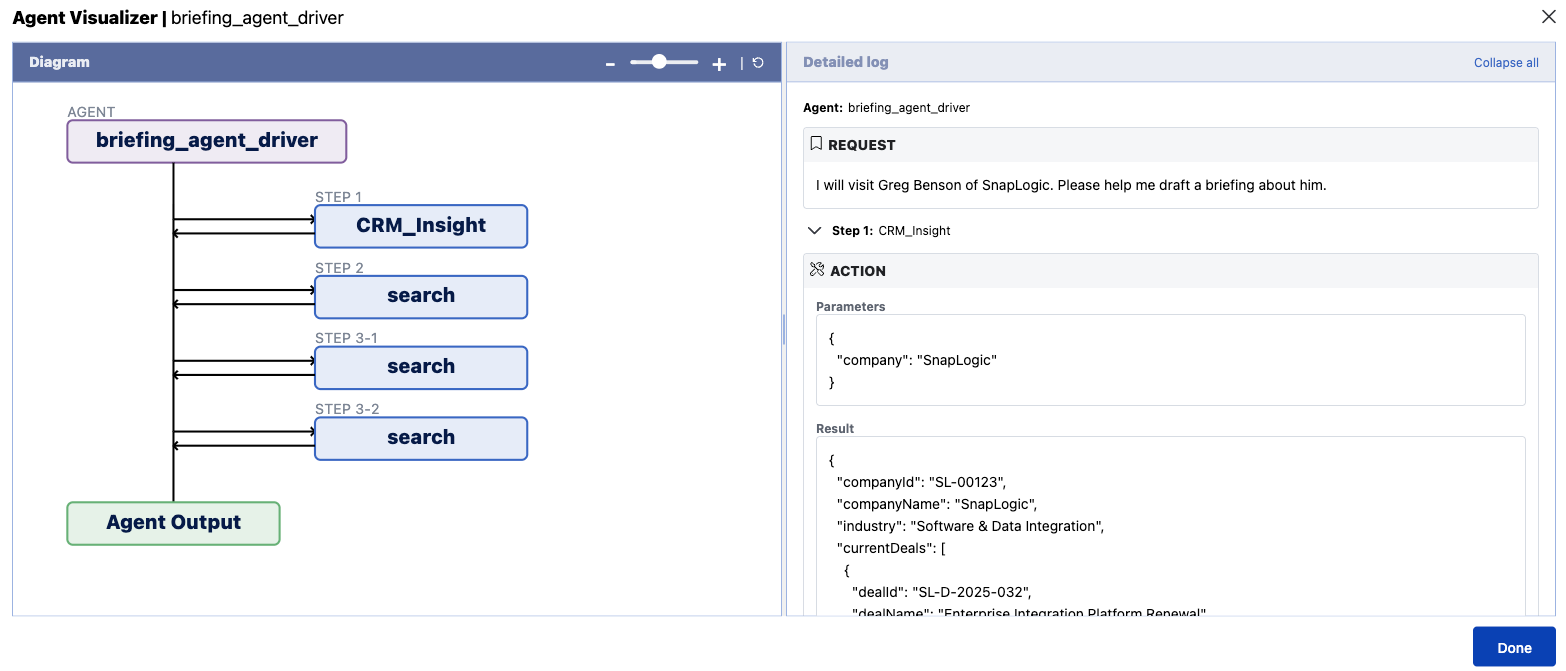Click the crossed-tools icon next to ACTION
Screen dimensions: 1566x671
[815, 270]
